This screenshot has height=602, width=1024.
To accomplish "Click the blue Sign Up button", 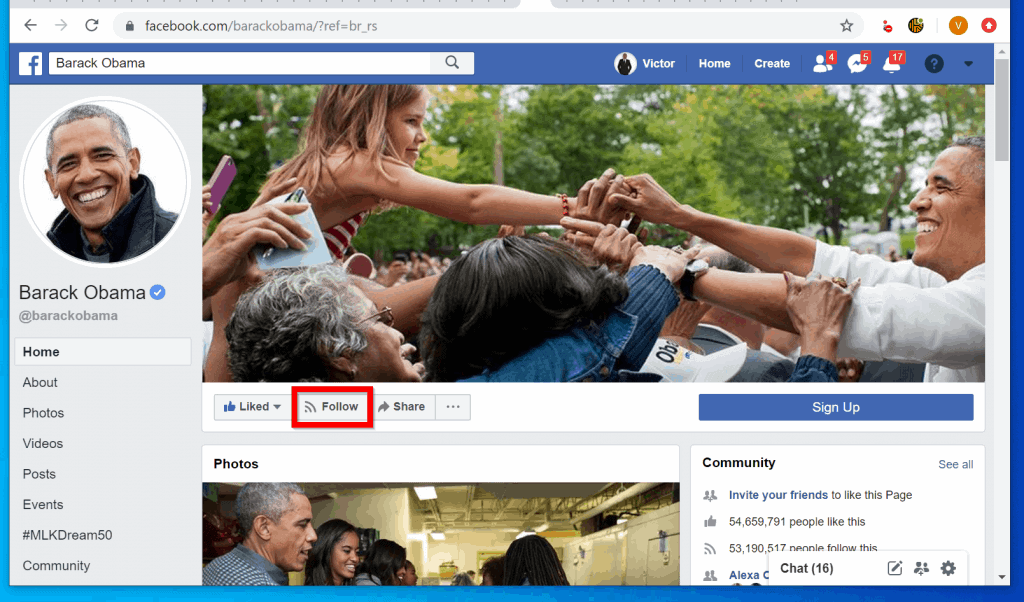I will [836, 407].
